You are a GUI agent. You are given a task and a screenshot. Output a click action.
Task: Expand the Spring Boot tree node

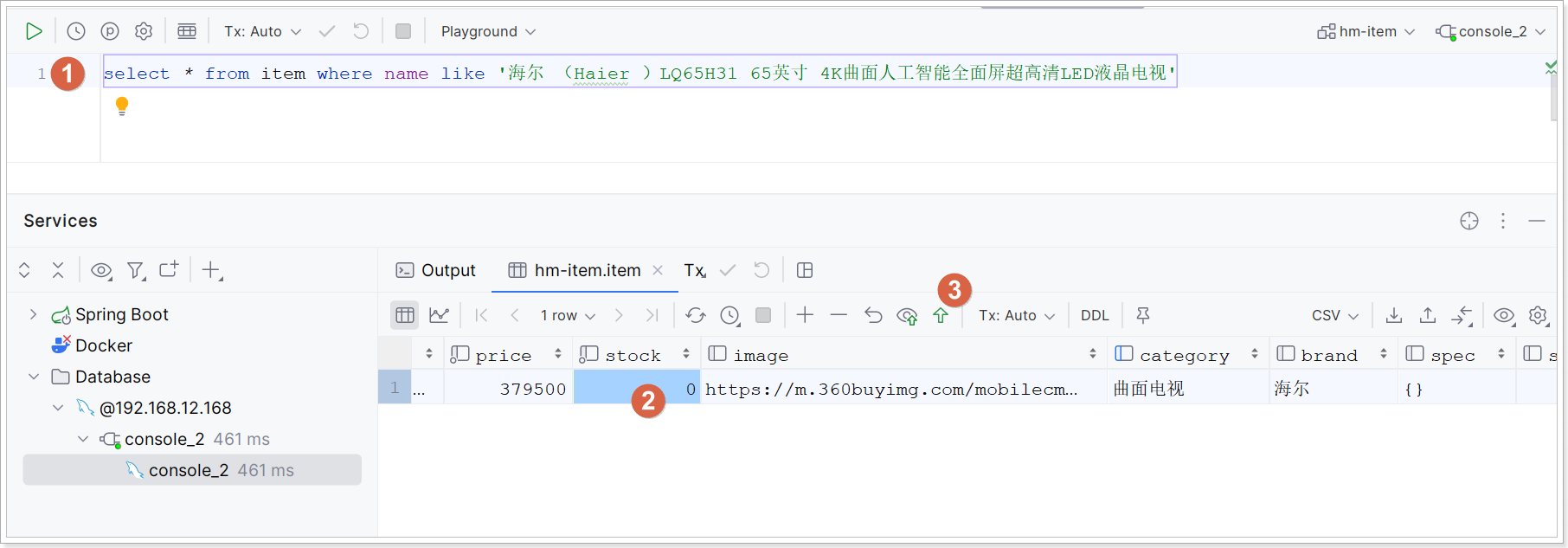[x=33, y=314]
